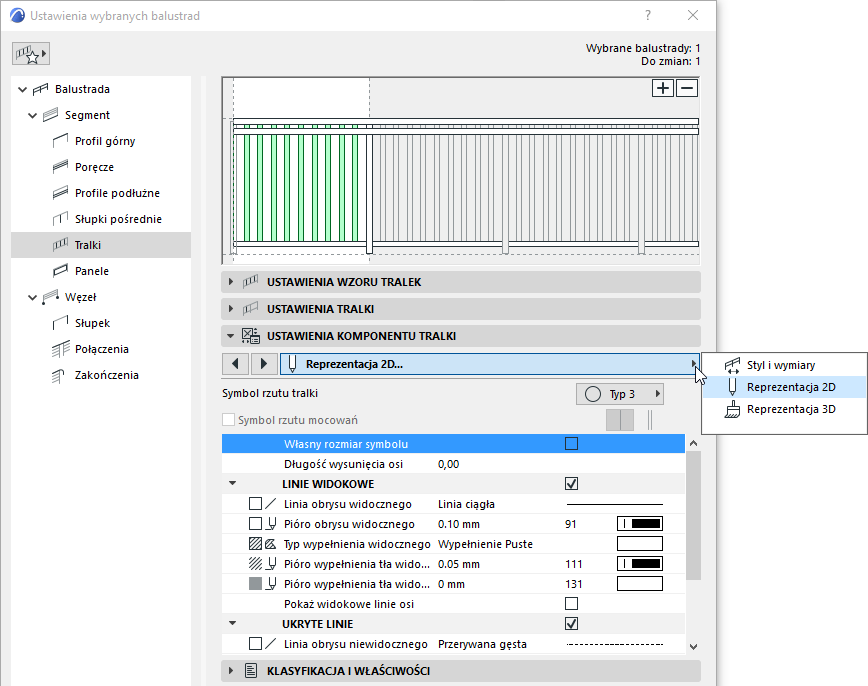
Task: Collapse USTAWIENIA KOMPONENTU TRALKI panel
Action: [231, 336]
